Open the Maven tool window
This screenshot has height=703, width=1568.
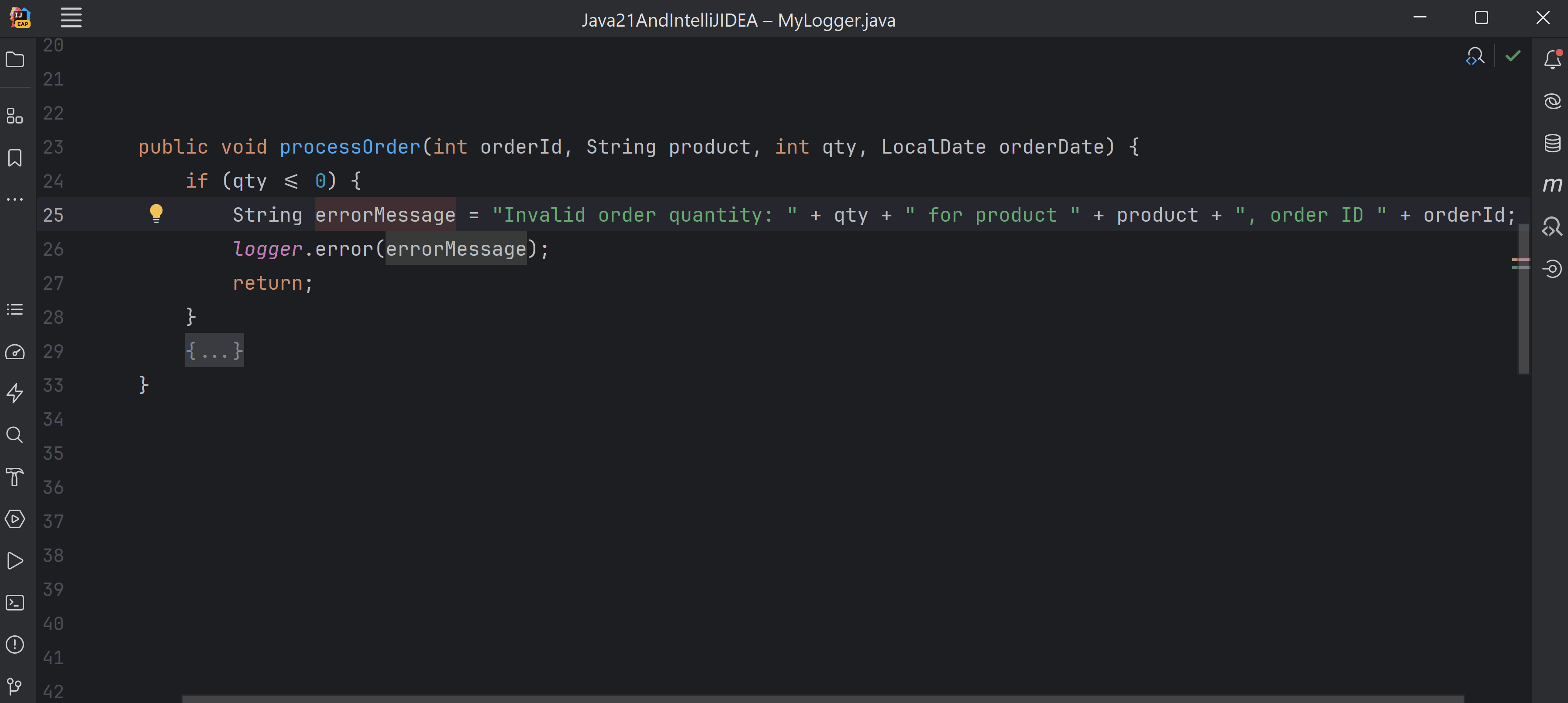pos(1552,184)
